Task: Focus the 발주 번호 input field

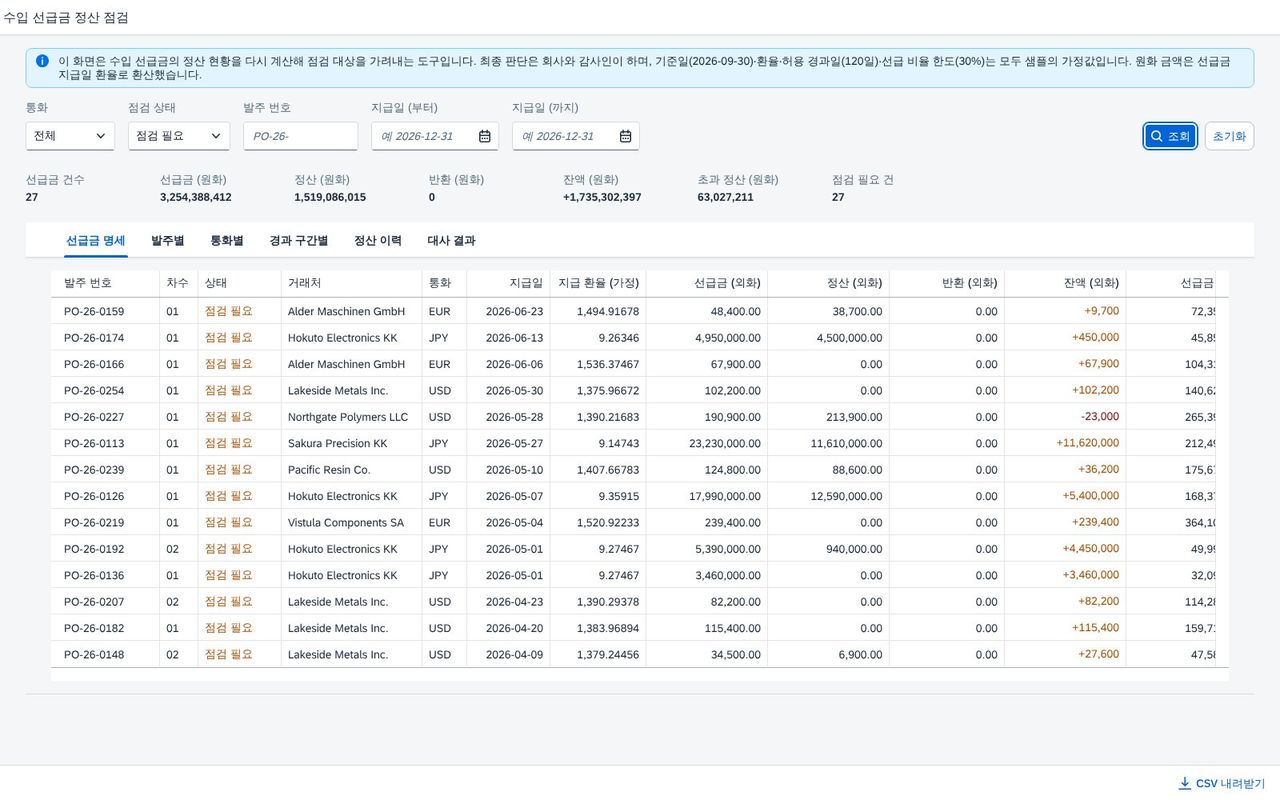Action: tap(301, 136)
